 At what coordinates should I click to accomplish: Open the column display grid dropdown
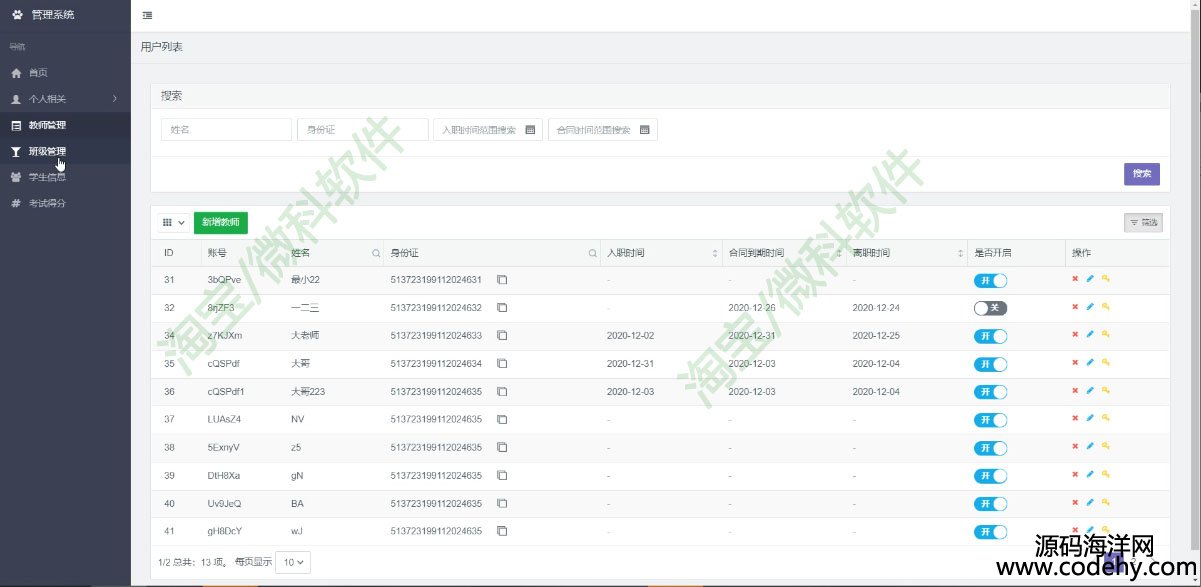point(173,223)
